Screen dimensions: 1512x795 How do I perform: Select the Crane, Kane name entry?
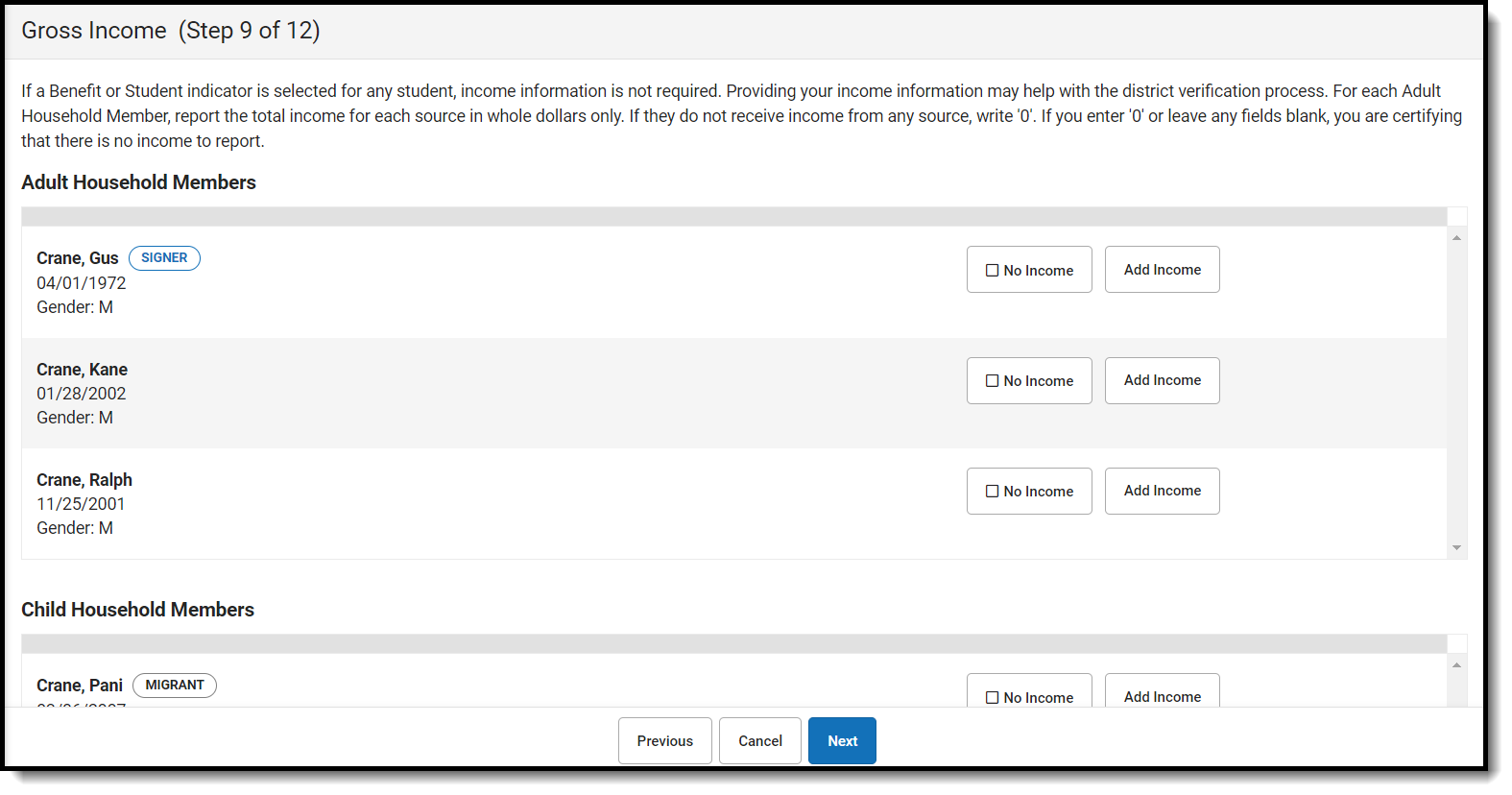click(82, 370)
